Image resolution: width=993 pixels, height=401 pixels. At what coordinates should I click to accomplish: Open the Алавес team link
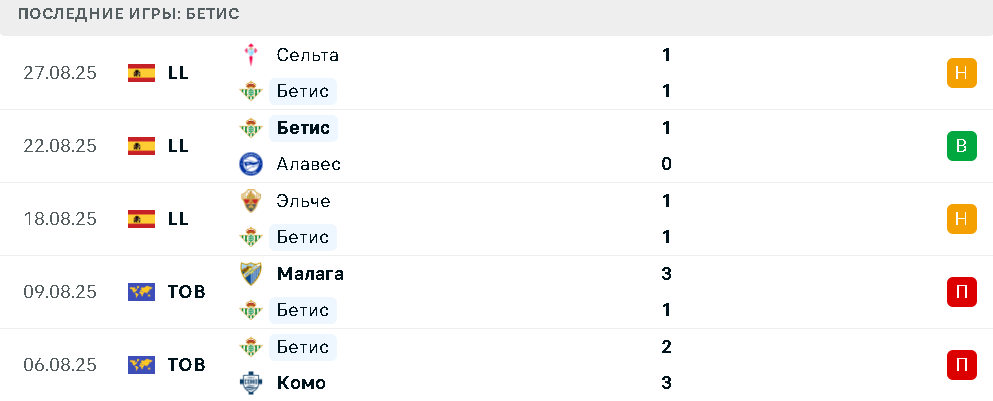click(309, 164)
